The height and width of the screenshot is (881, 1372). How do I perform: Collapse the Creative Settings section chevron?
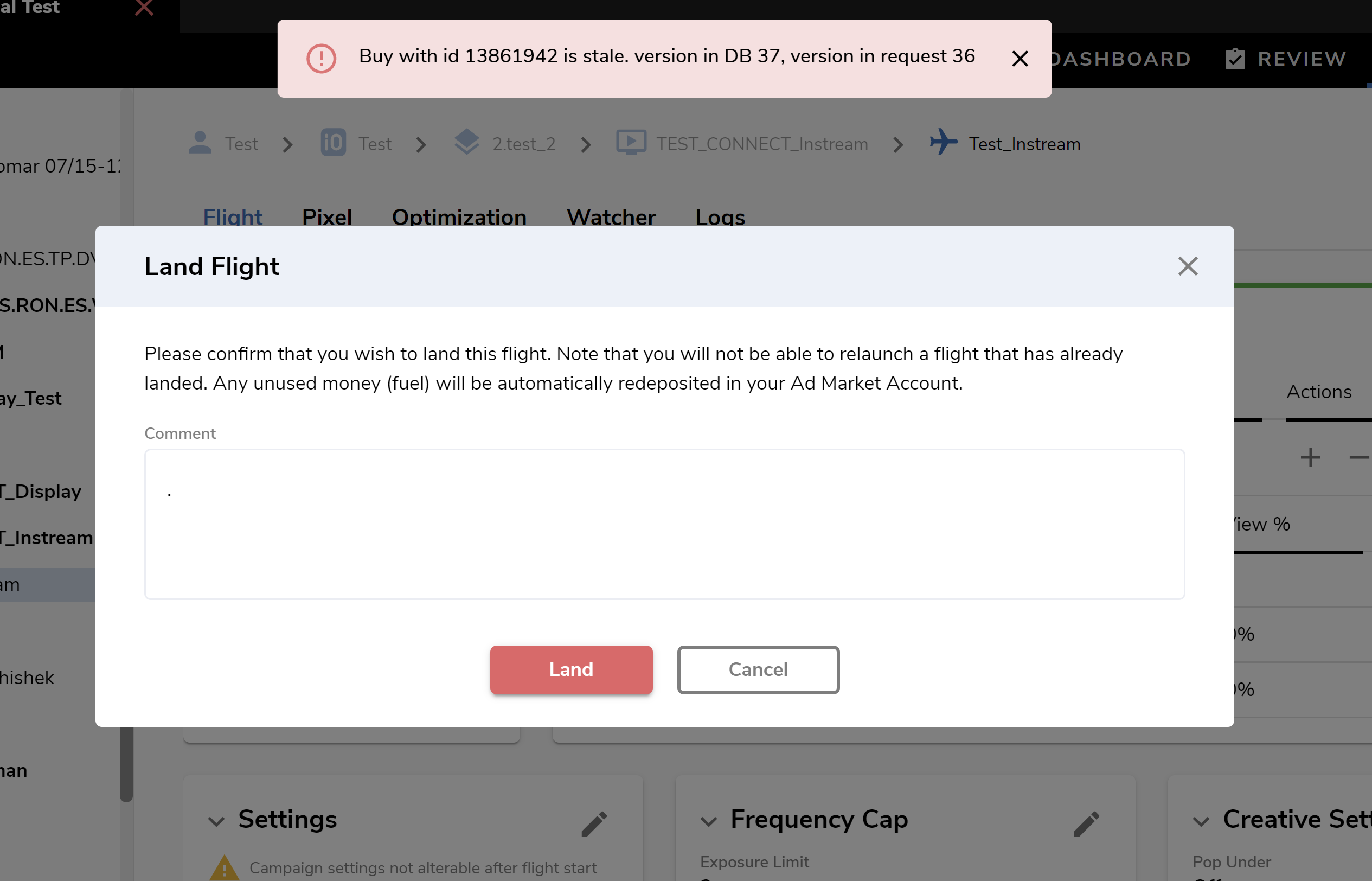click(1201, 821)
